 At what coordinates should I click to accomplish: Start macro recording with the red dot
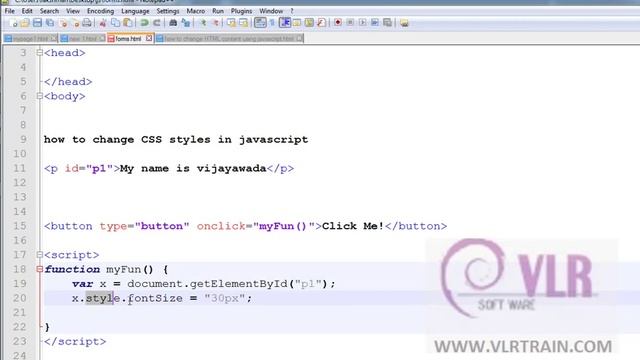point(338,23)
